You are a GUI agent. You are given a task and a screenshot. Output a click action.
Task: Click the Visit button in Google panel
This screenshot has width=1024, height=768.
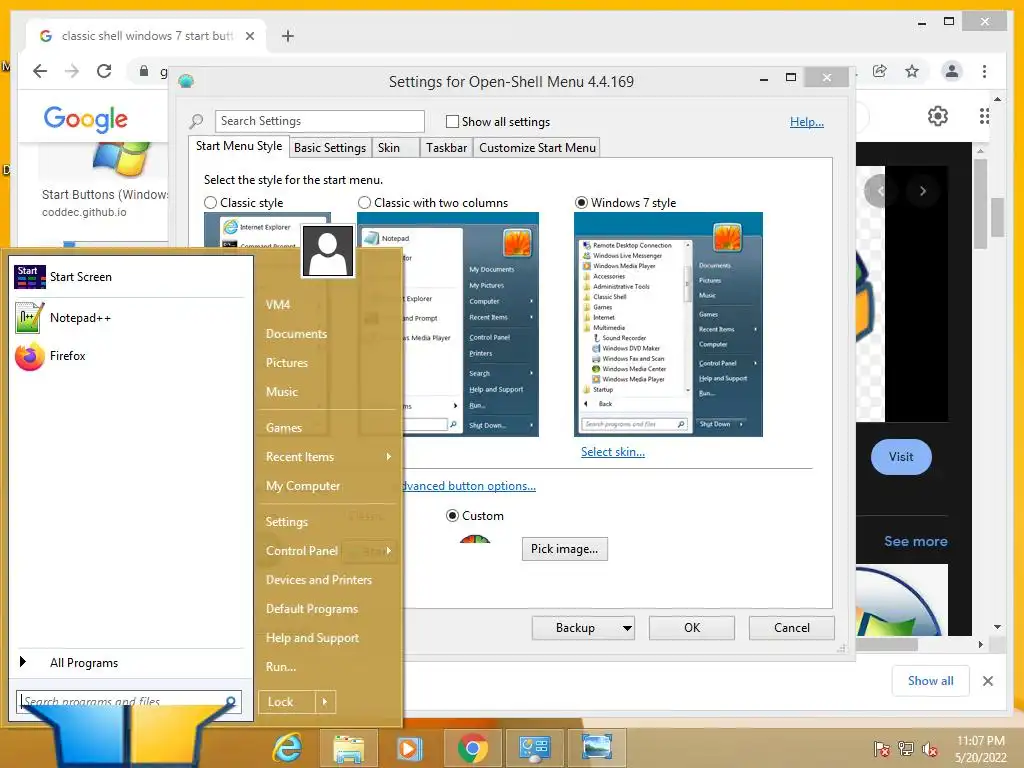(x=901, y=457)
